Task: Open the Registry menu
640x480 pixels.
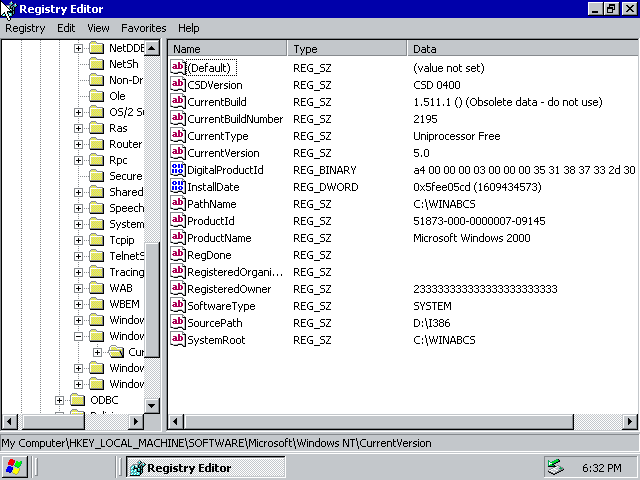Action: 25,28
